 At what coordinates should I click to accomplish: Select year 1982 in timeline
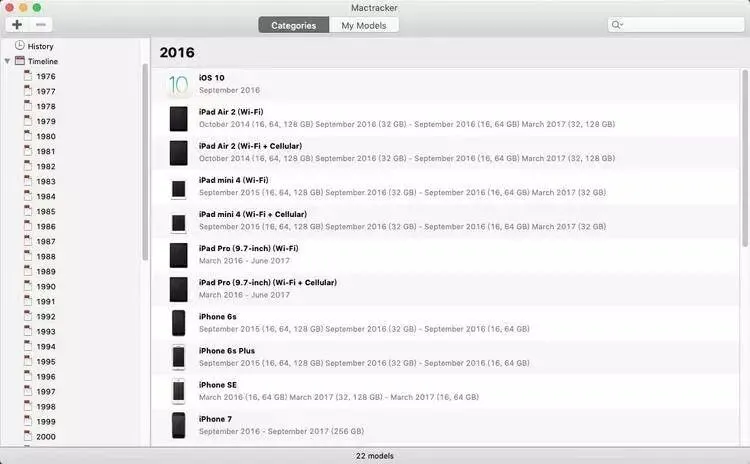click(x=46, y=166)
